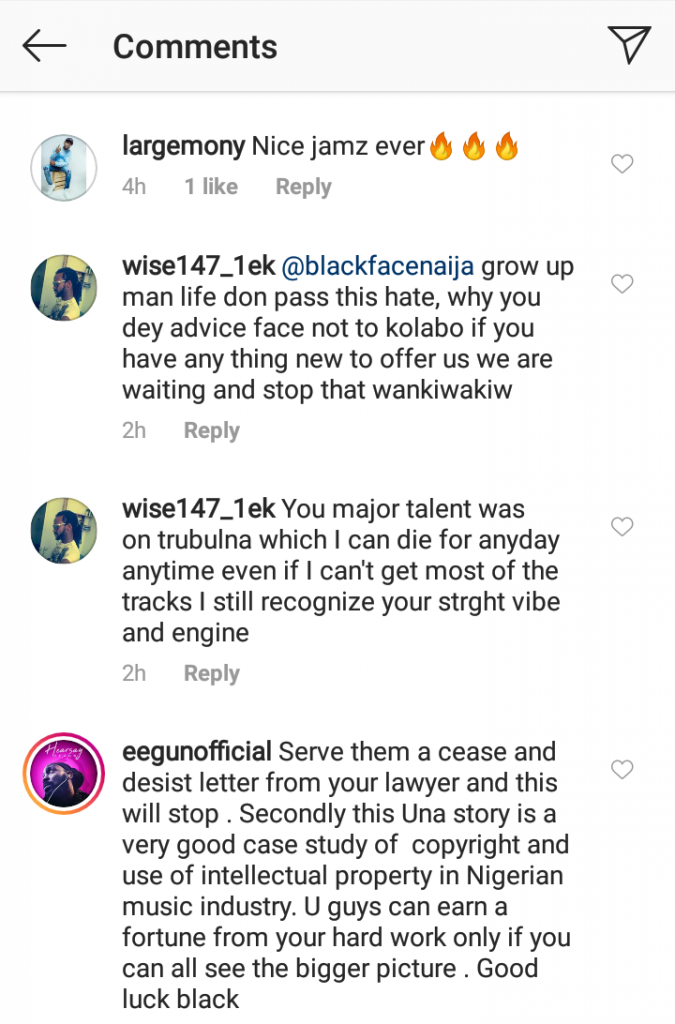Tap wise147_1ek avatar on 'major talent' comment
675x1024 pixels.
pyautogui.click(x=64, y=530)
